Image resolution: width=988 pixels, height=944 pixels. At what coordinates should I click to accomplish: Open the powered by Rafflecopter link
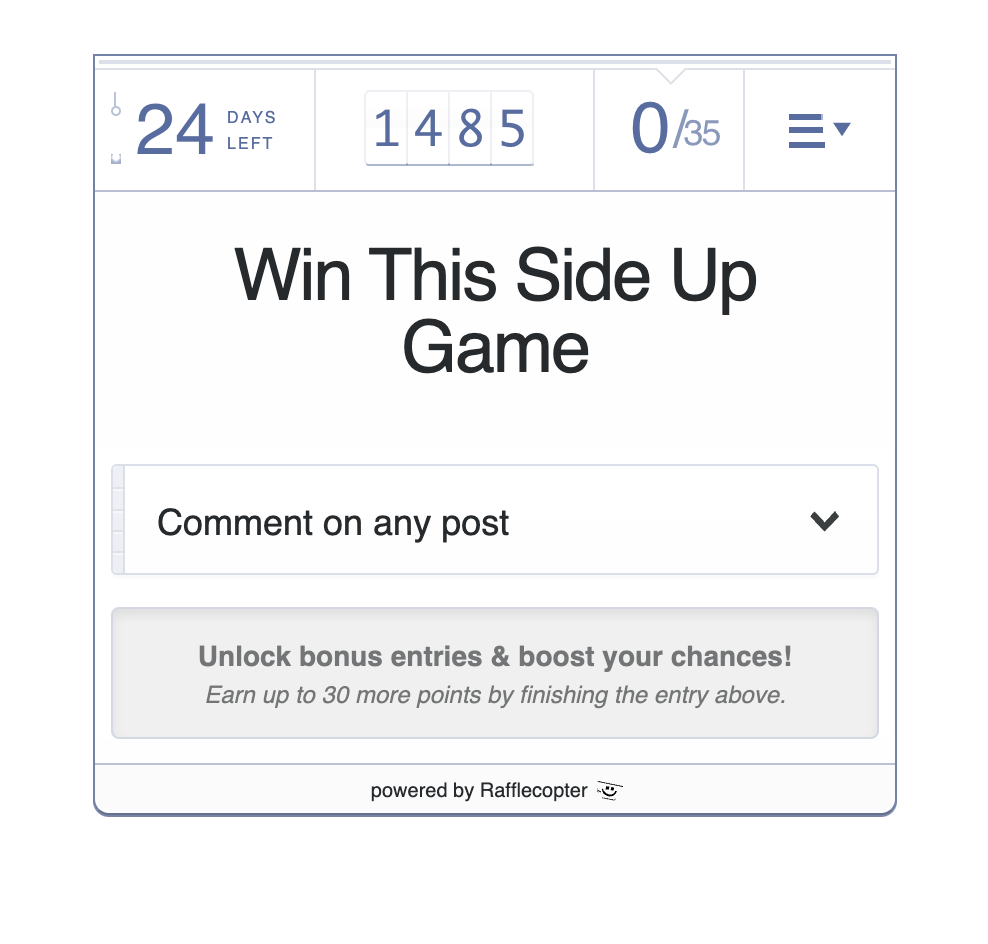point(479,790)
